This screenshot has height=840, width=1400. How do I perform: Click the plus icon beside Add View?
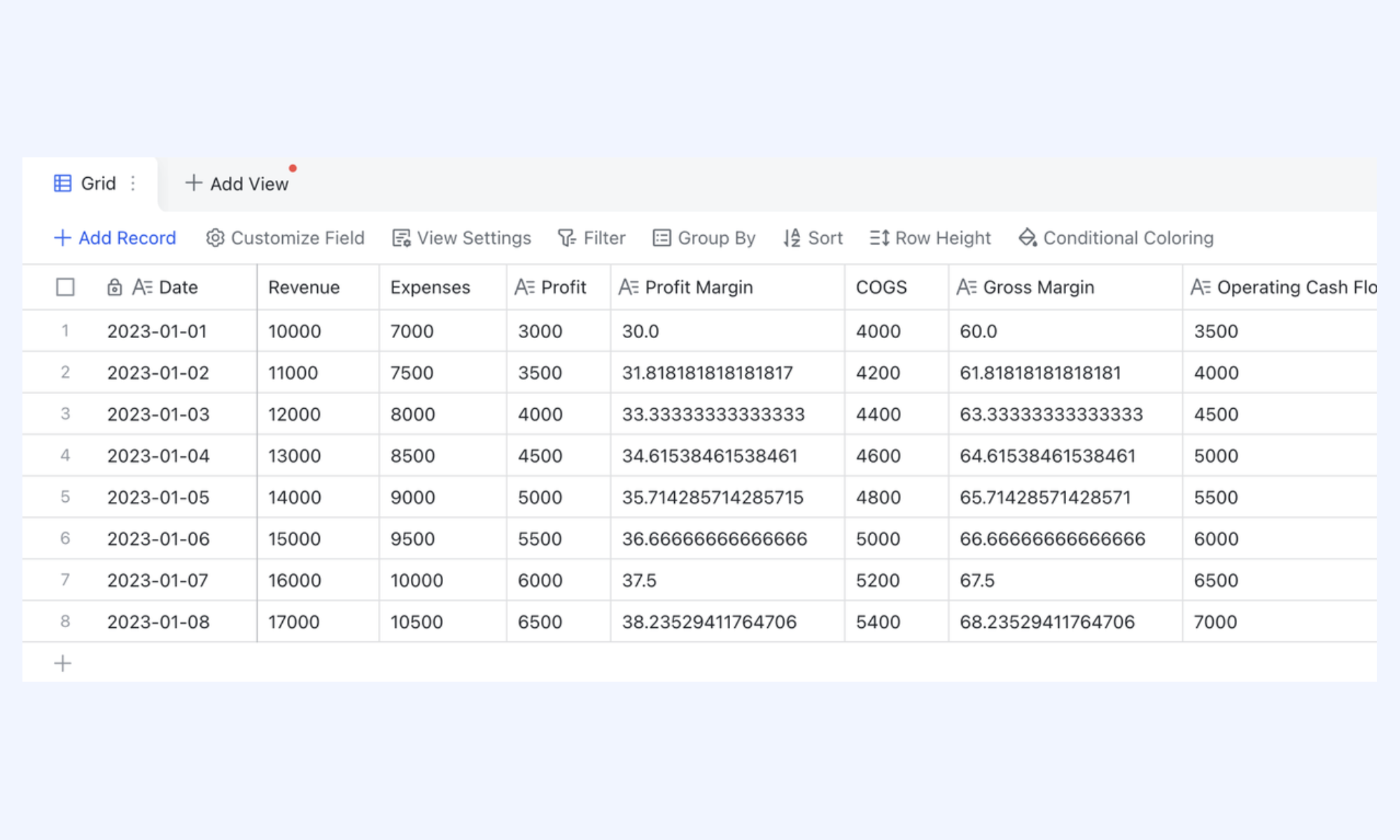click(193, 183)
